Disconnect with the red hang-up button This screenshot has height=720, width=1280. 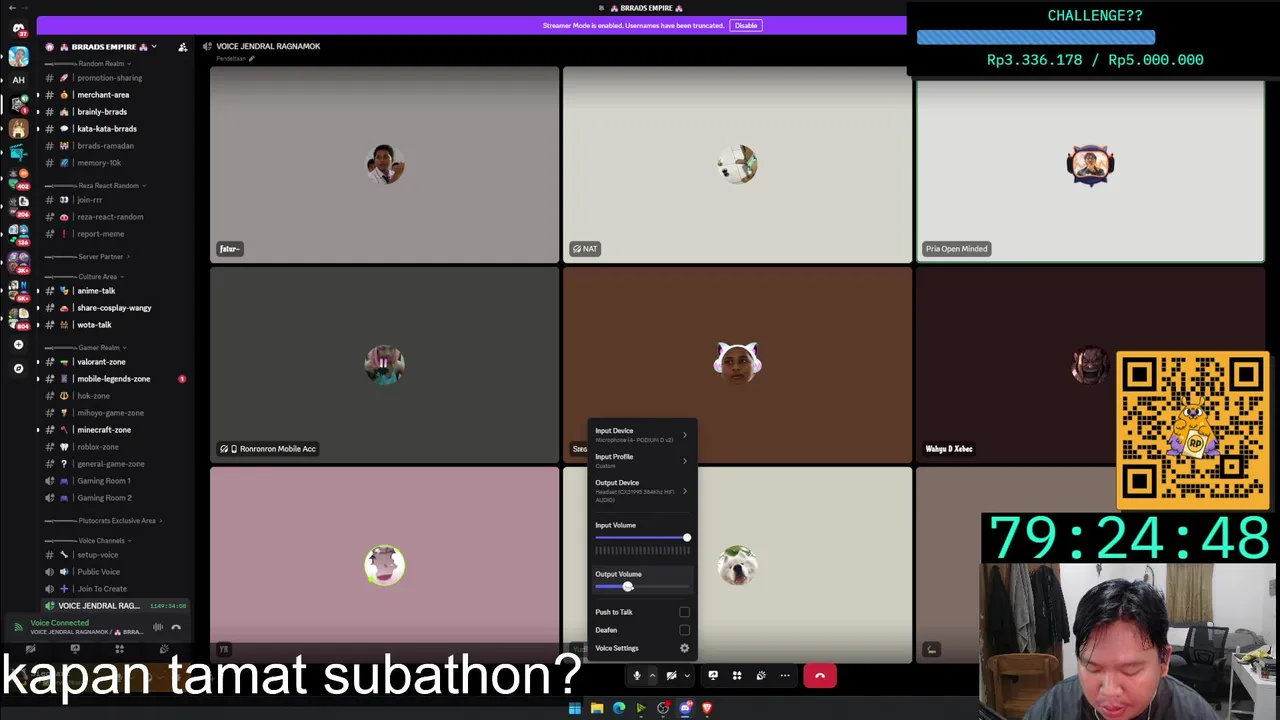click(x=820, y=676)
